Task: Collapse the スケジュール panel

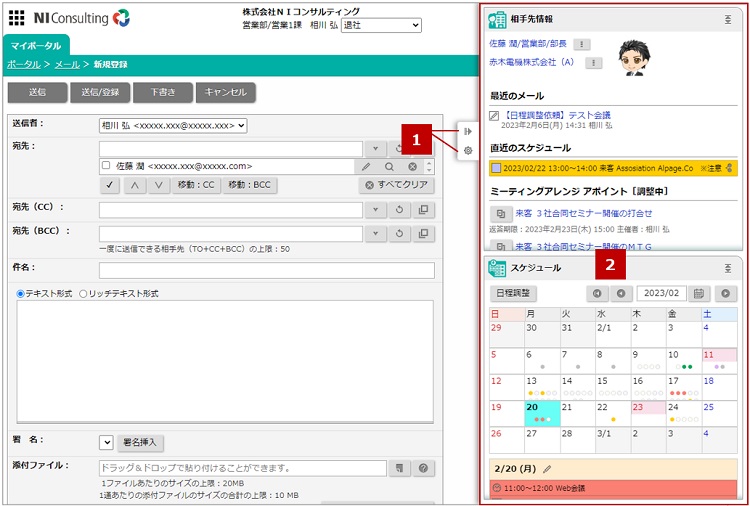Action: coord(728,268)
